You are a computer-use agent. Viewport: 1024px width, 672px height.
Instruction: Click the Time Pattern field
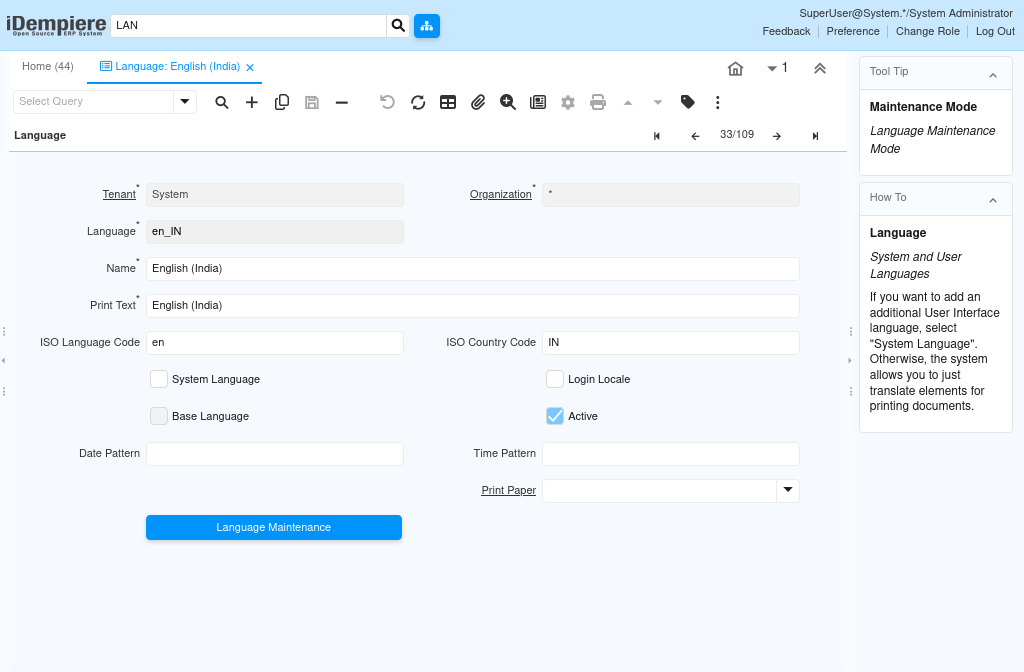(x=671, y=454)
